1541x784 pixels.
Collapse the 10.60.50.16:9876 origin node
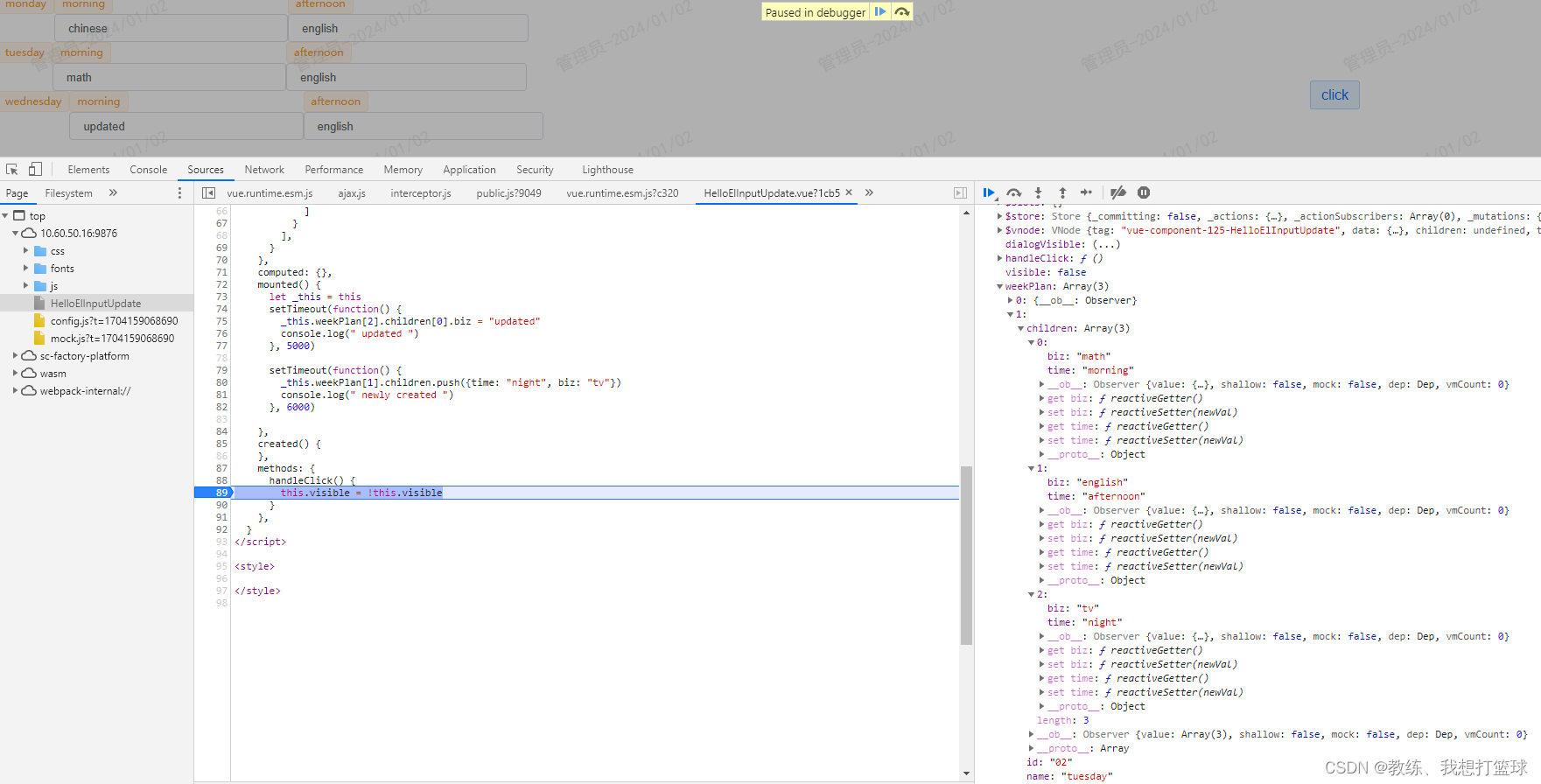[15, 234]
